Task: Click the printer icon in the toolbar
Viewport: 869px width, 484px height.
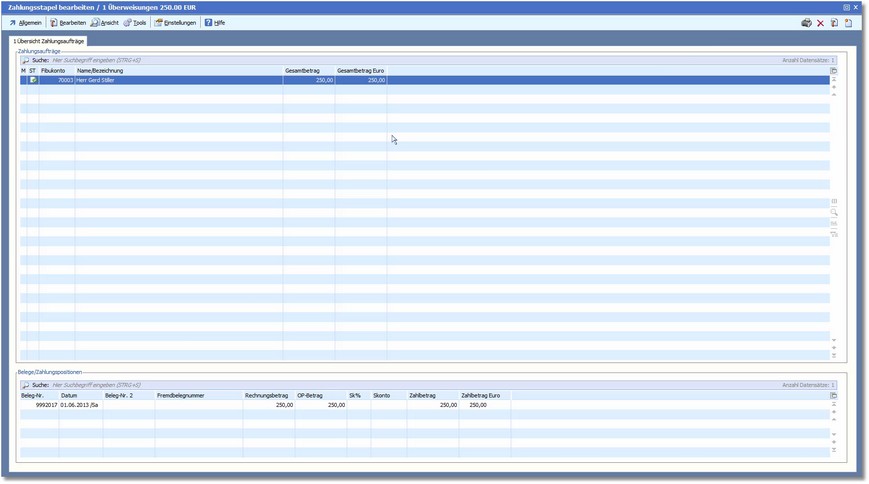Action: pos(807,22)
